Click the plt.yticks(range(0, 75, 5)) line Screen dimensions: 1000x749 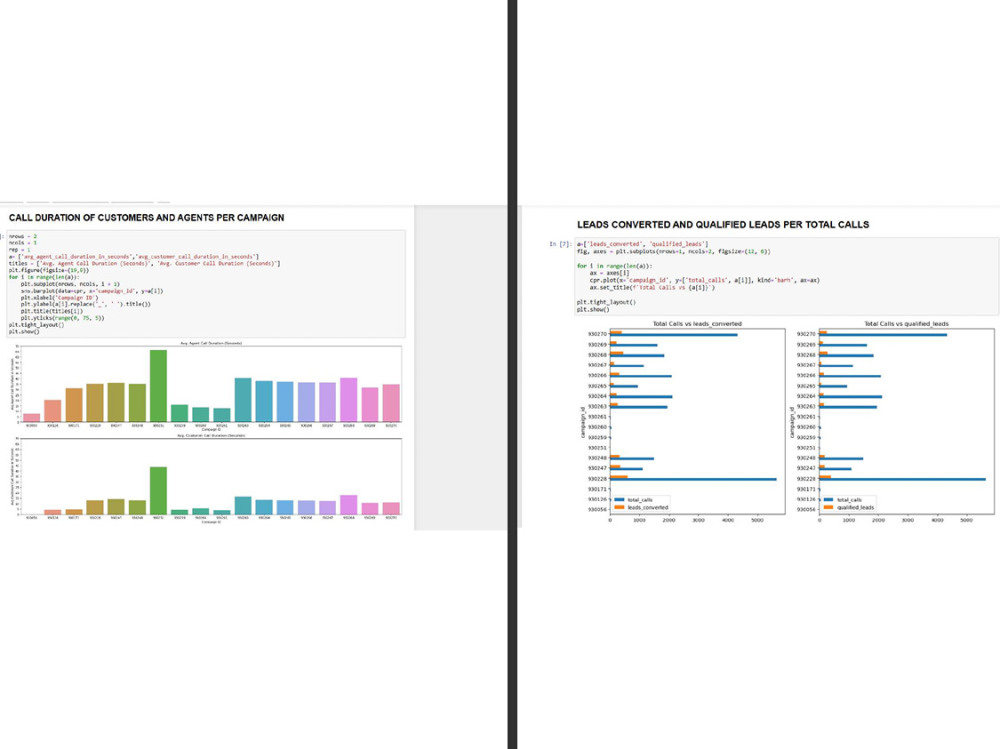62,318
